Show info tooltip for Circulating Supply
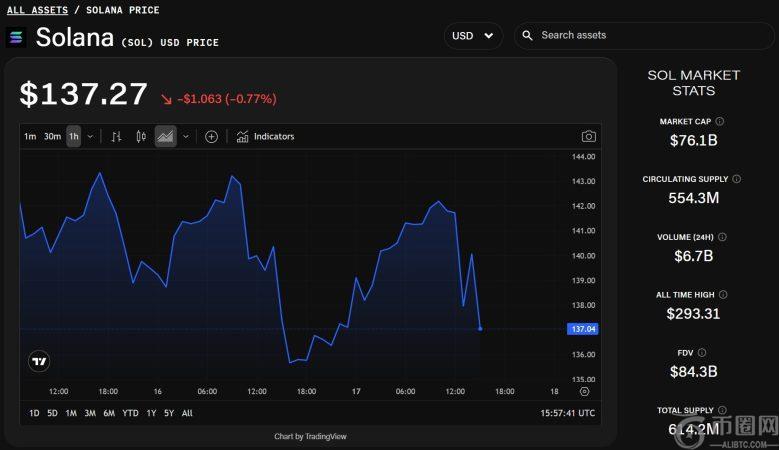This screenshot has height=450, width=779. coord(737,179)
